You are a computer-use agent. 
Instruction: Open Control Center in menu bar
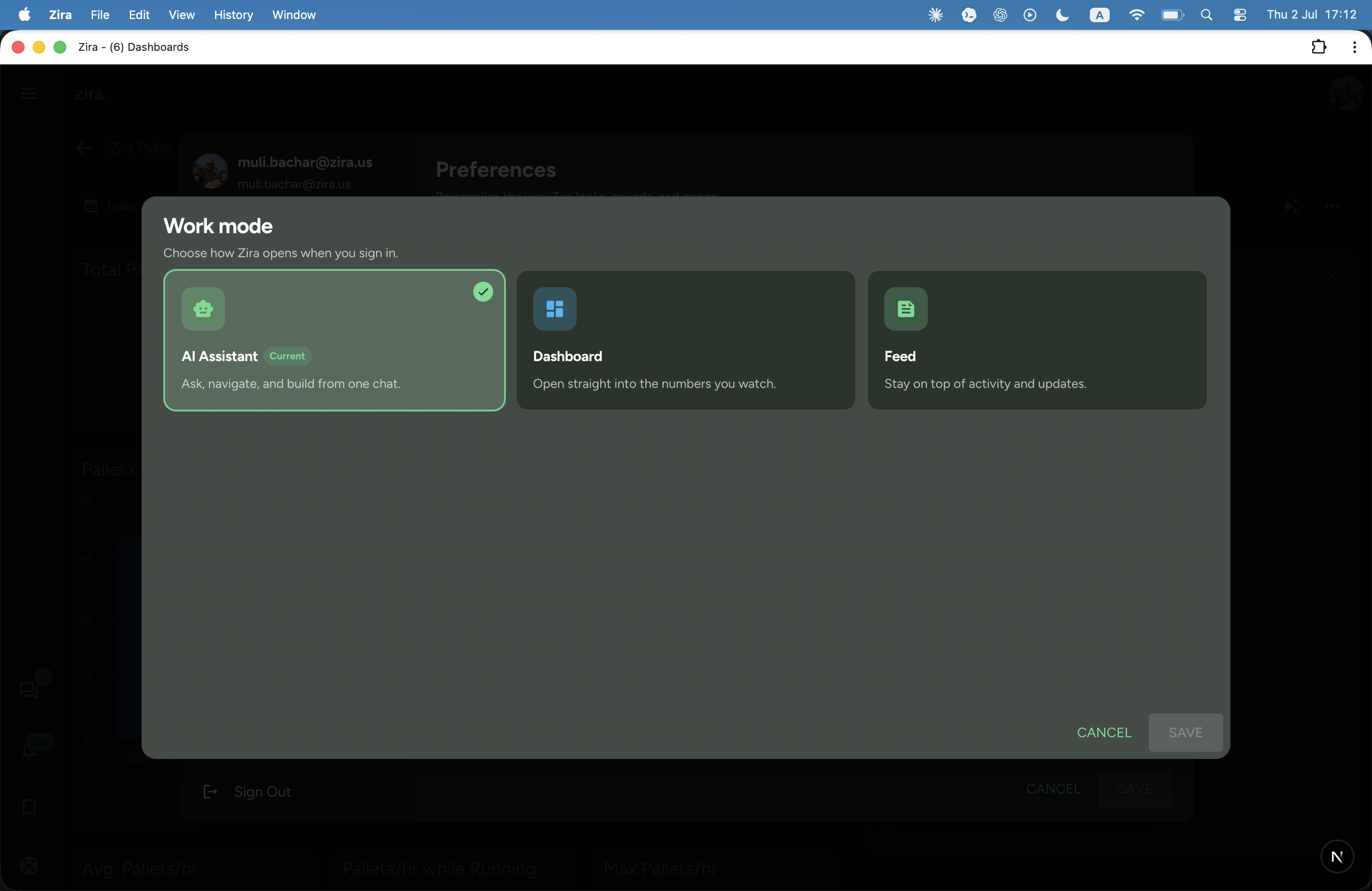click(1240, 15)
